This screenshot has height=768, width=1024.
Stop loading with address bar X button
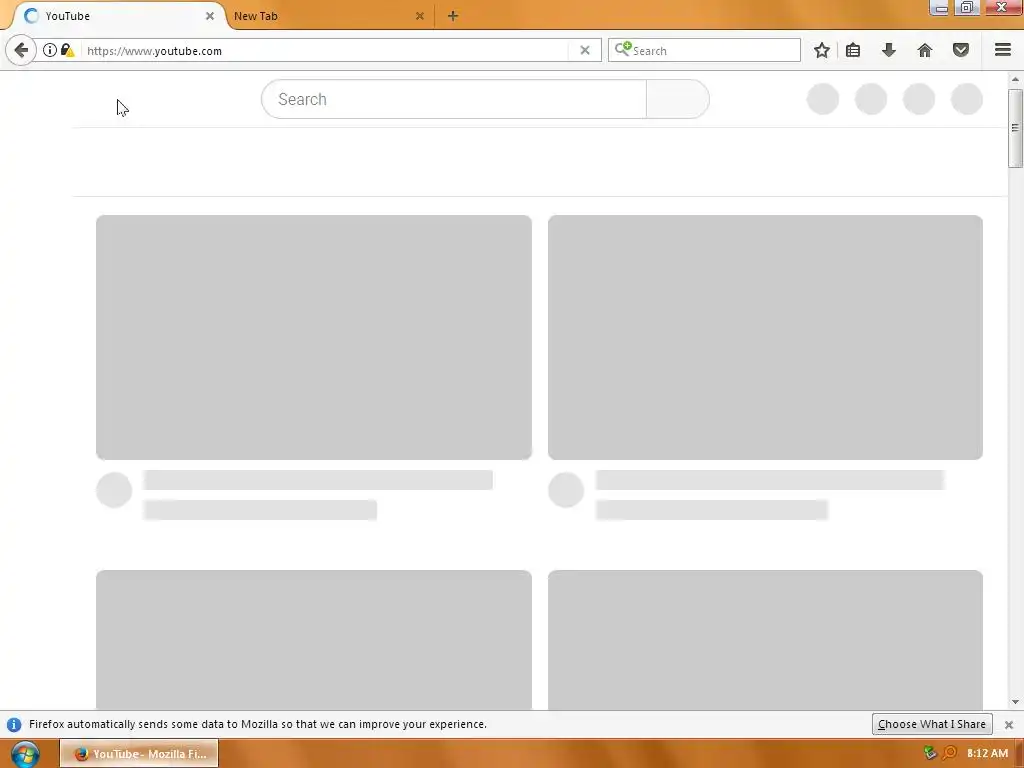pos(585,50)
